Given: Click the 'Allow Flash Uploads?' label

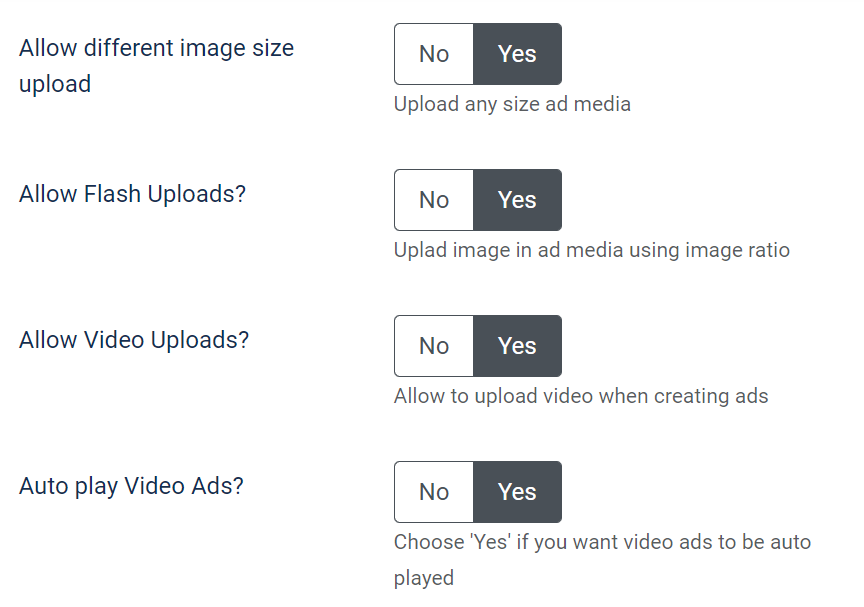Looking at the screenshot, I should coord(132,194).
